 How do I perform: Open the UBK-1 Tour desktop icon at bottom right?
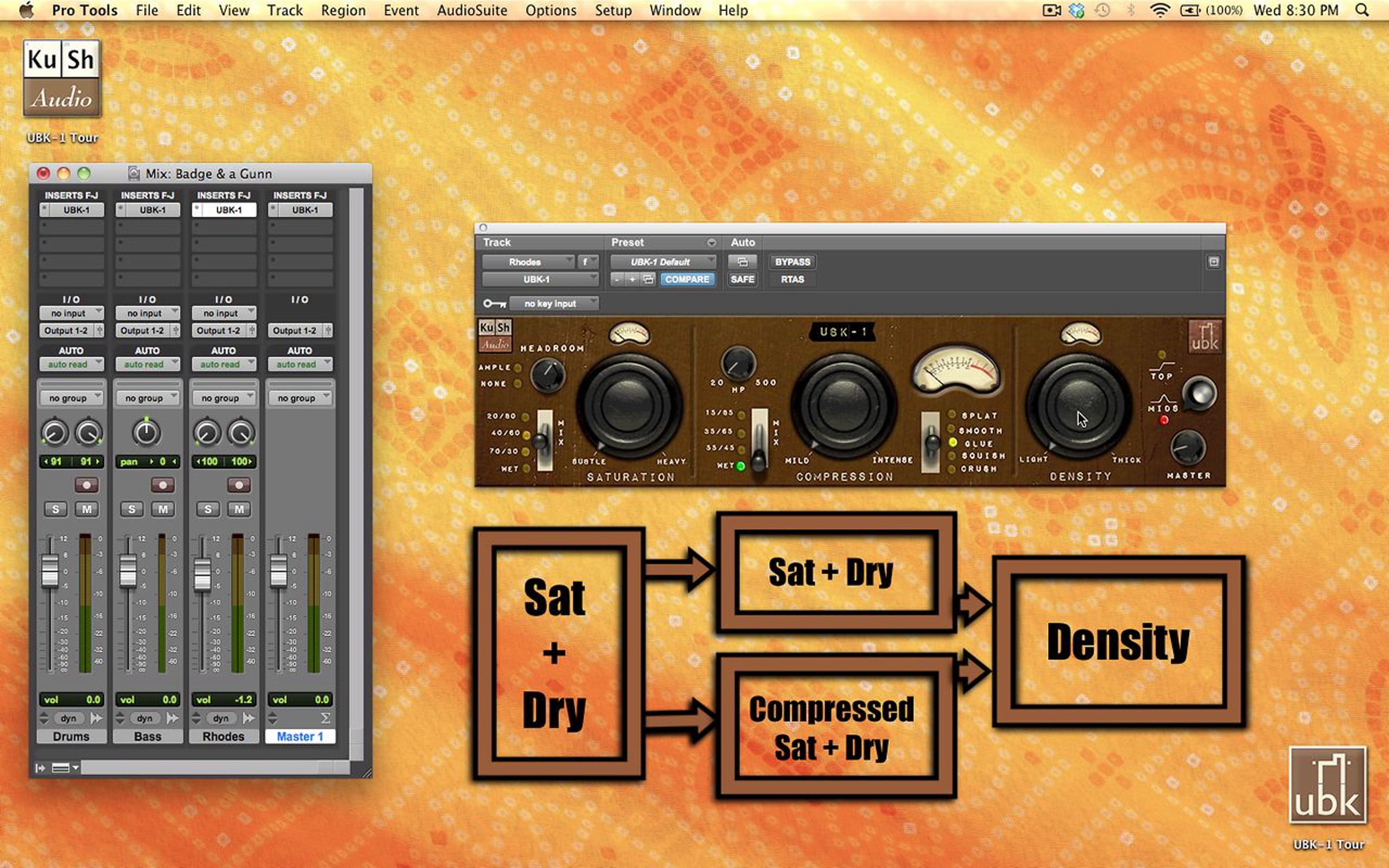pyautogui.click(x=1328, y=785)
